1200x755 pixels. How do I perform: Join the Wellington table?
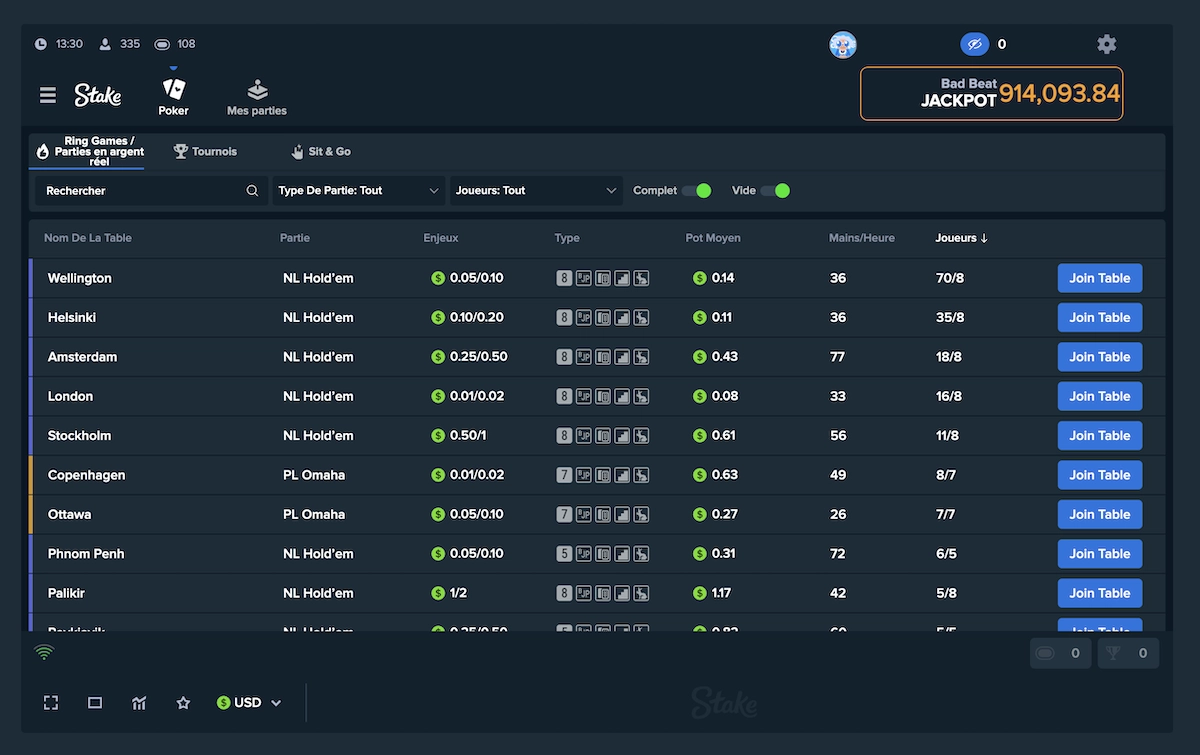tap(1099, 278)
